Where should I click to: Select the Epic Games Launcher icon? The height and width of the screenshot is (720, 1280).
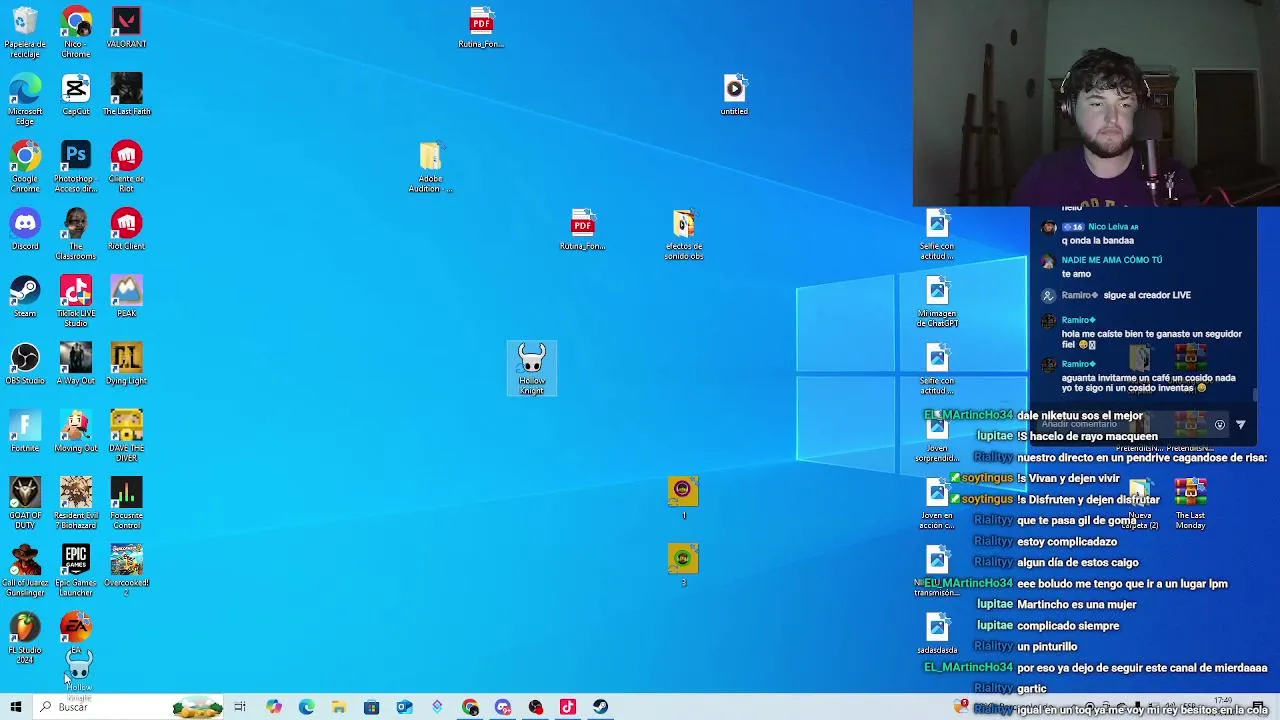point(76,570)
